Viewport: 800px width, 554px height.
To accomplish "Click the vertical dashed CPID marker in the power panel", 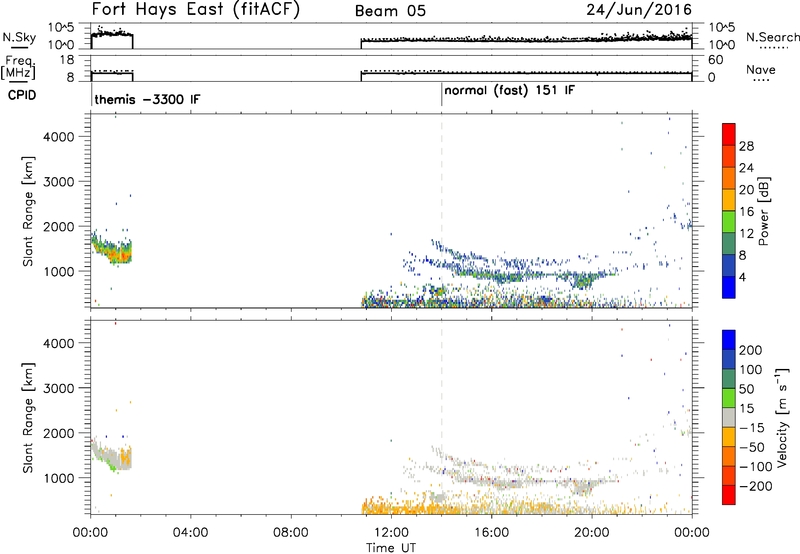I will click(442, 211).
